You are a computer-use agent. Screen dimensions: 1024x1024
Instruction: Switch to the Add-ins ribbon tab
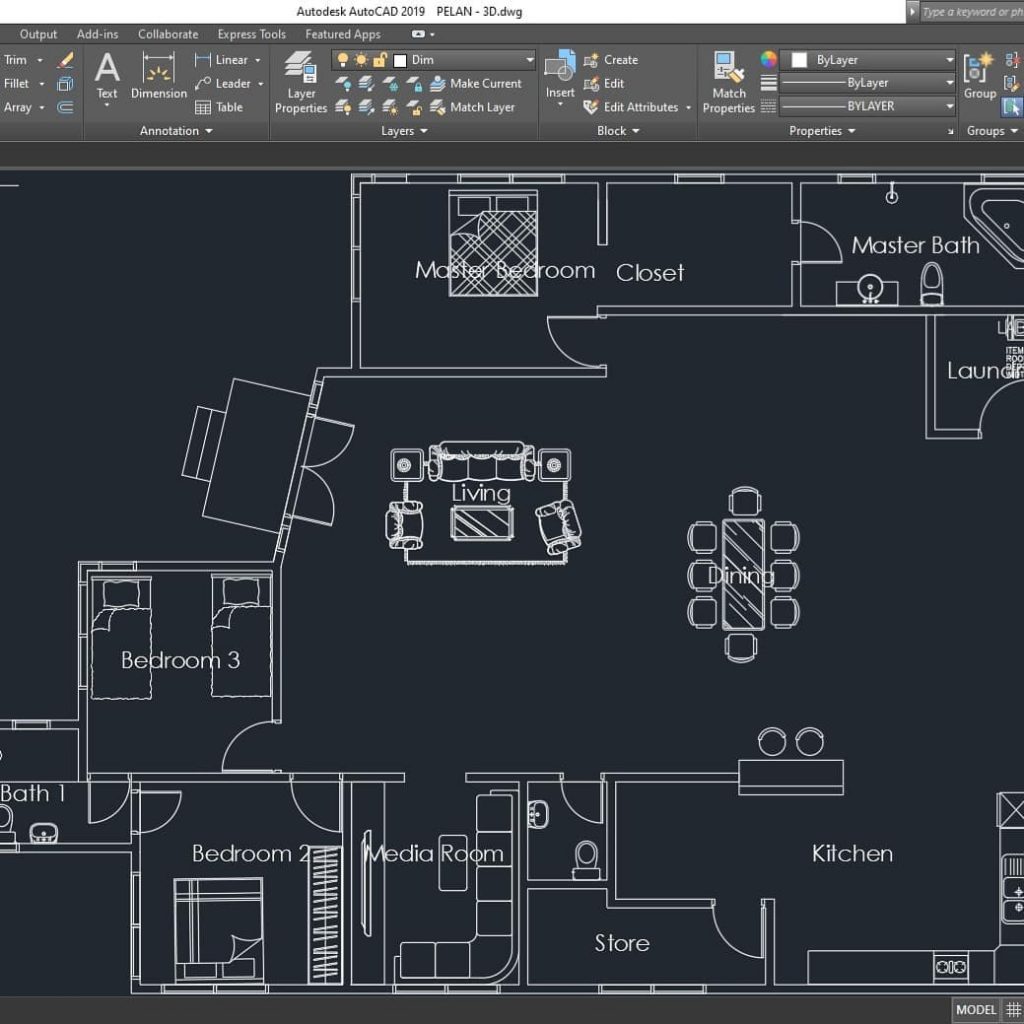tap(97, 34)
